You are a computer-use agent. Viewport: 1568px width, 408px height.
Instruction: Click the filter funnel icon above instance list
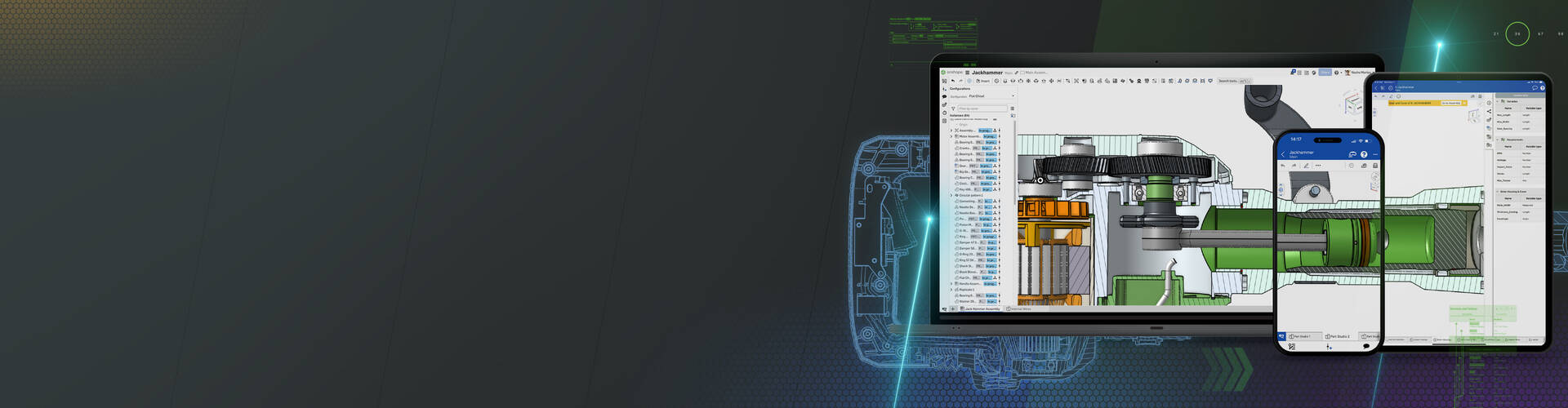click(953, 109)
